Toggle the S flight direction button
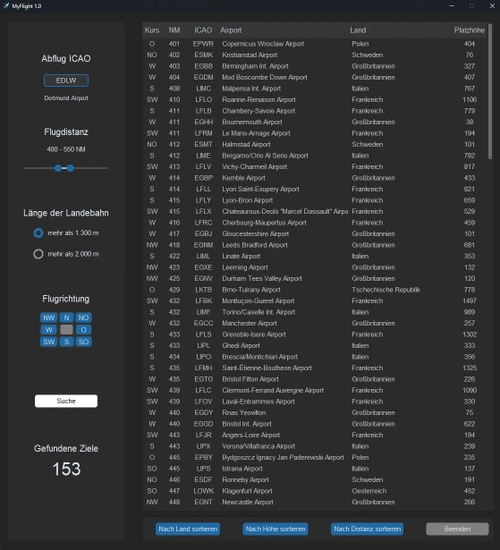Image resolution: width=500 pixels, height=550 pixels. pos(66,342)
